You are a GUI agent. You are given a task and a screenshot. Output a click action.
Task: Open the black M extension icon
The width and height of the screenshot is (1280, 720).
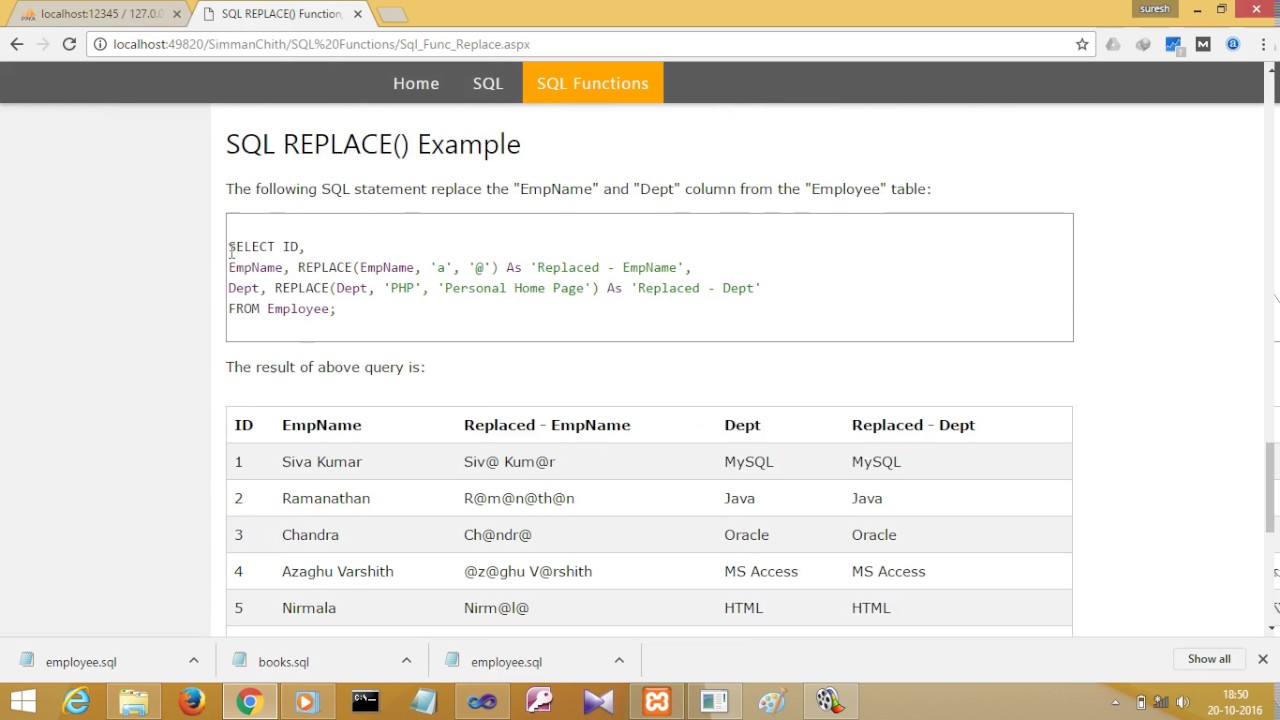click(1203, 44)
